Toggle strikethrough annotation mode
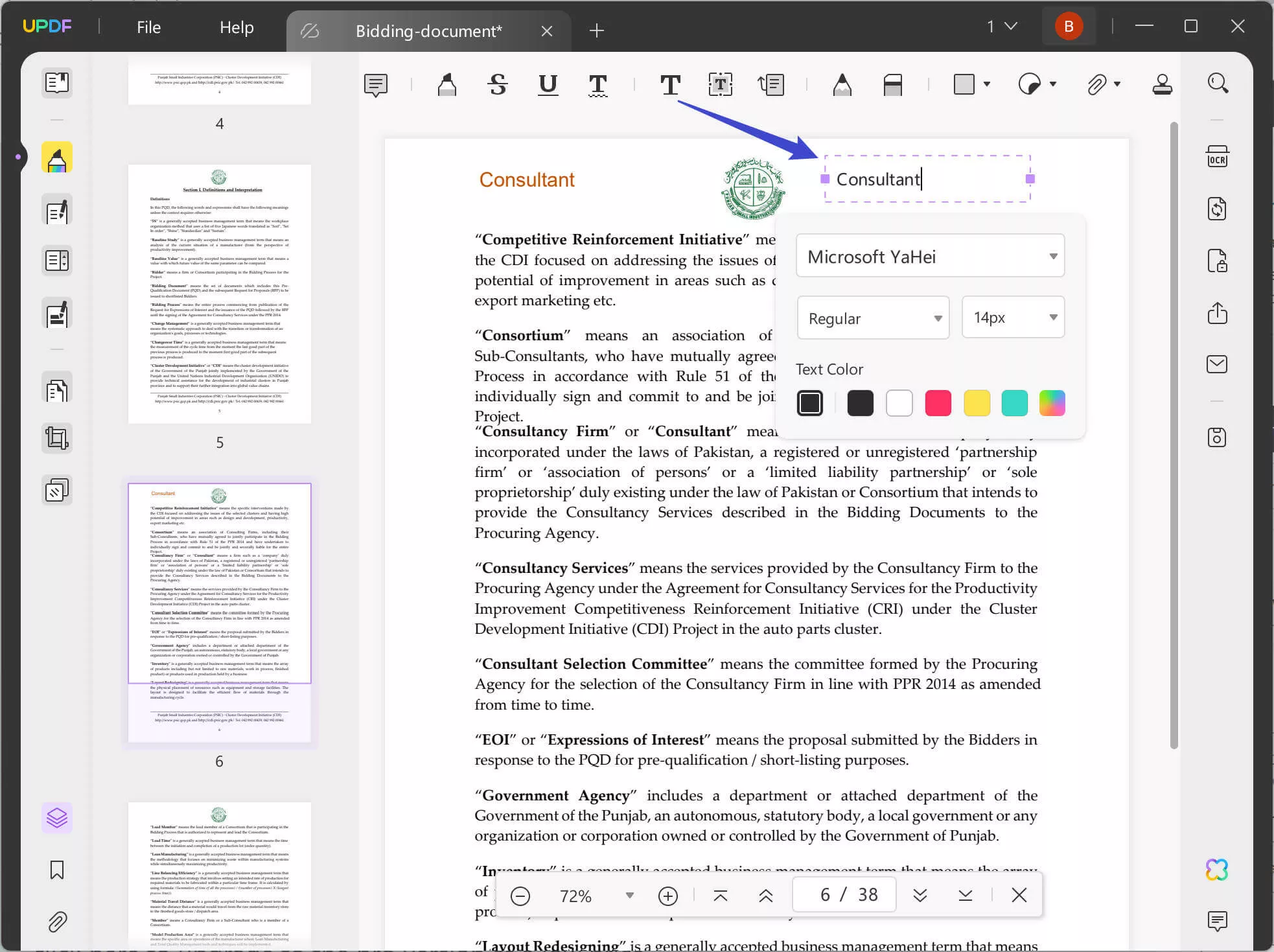The height and width of the screenshot is (952, 1274). pyautogui.click(x=497, y=84)
